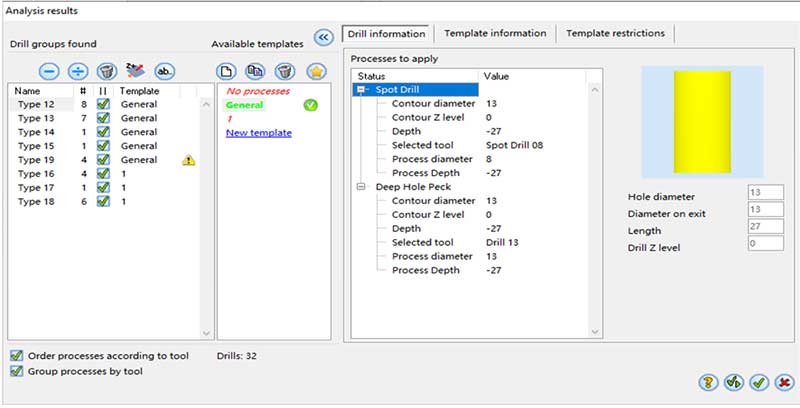Click the rename 'ab.' icon

165,71
